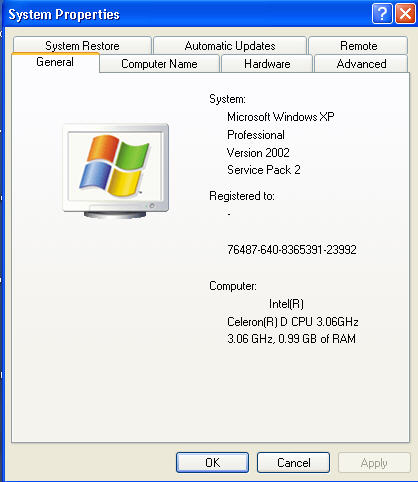
Task: Click the 'Professional' edition text
Action: coord(256,135)
